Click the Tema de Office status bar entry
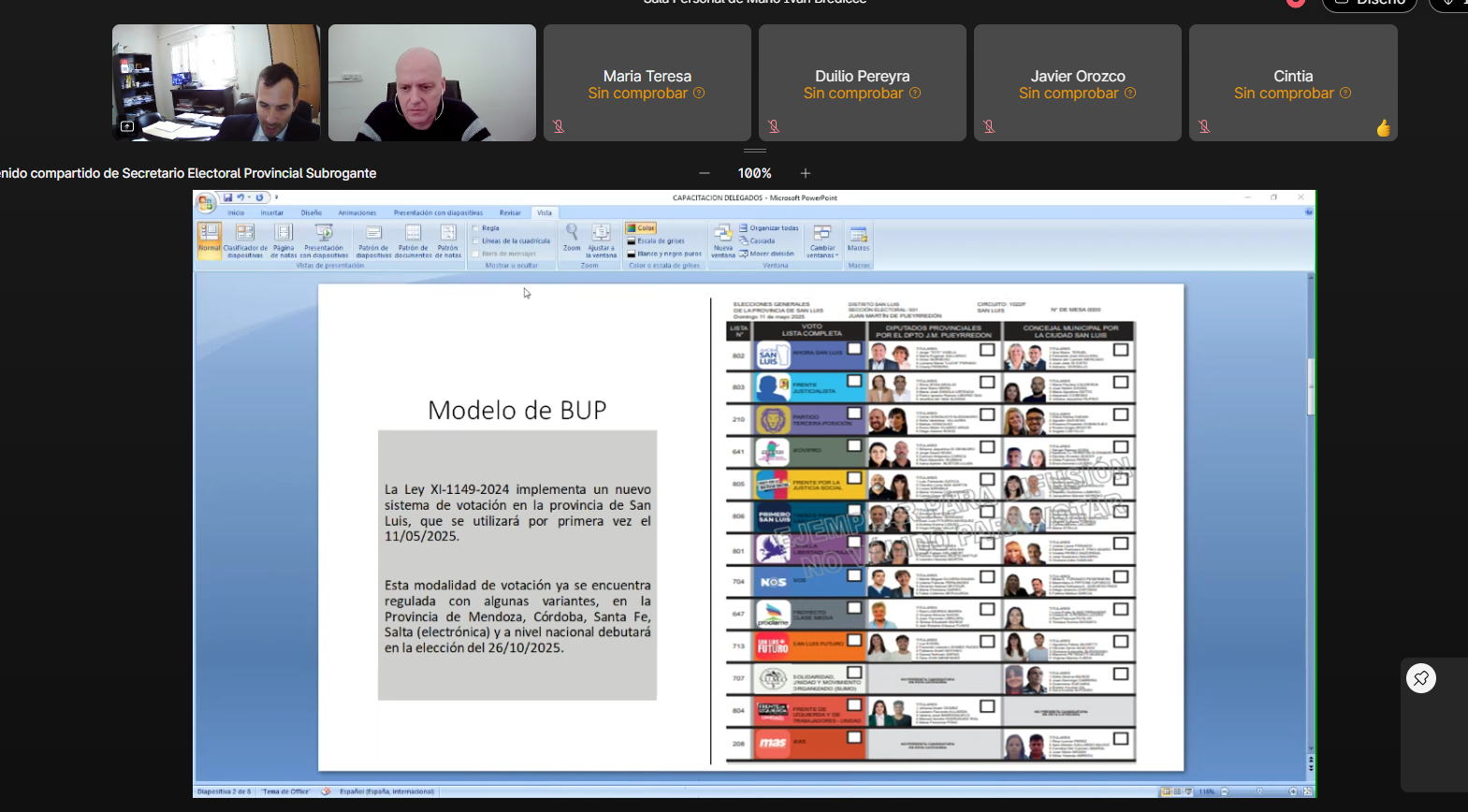Screen dimensions: 1468x812 [286, 791]
